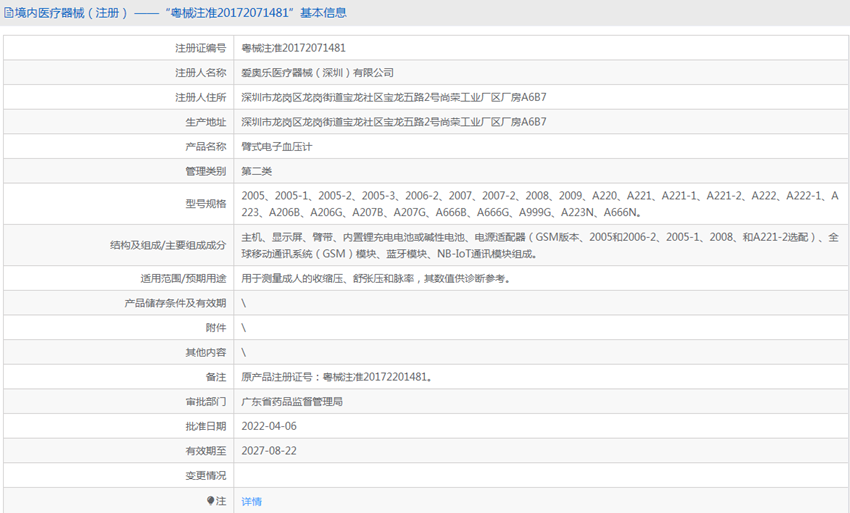Click the empty 变更情况 value cell

point(540,476)
